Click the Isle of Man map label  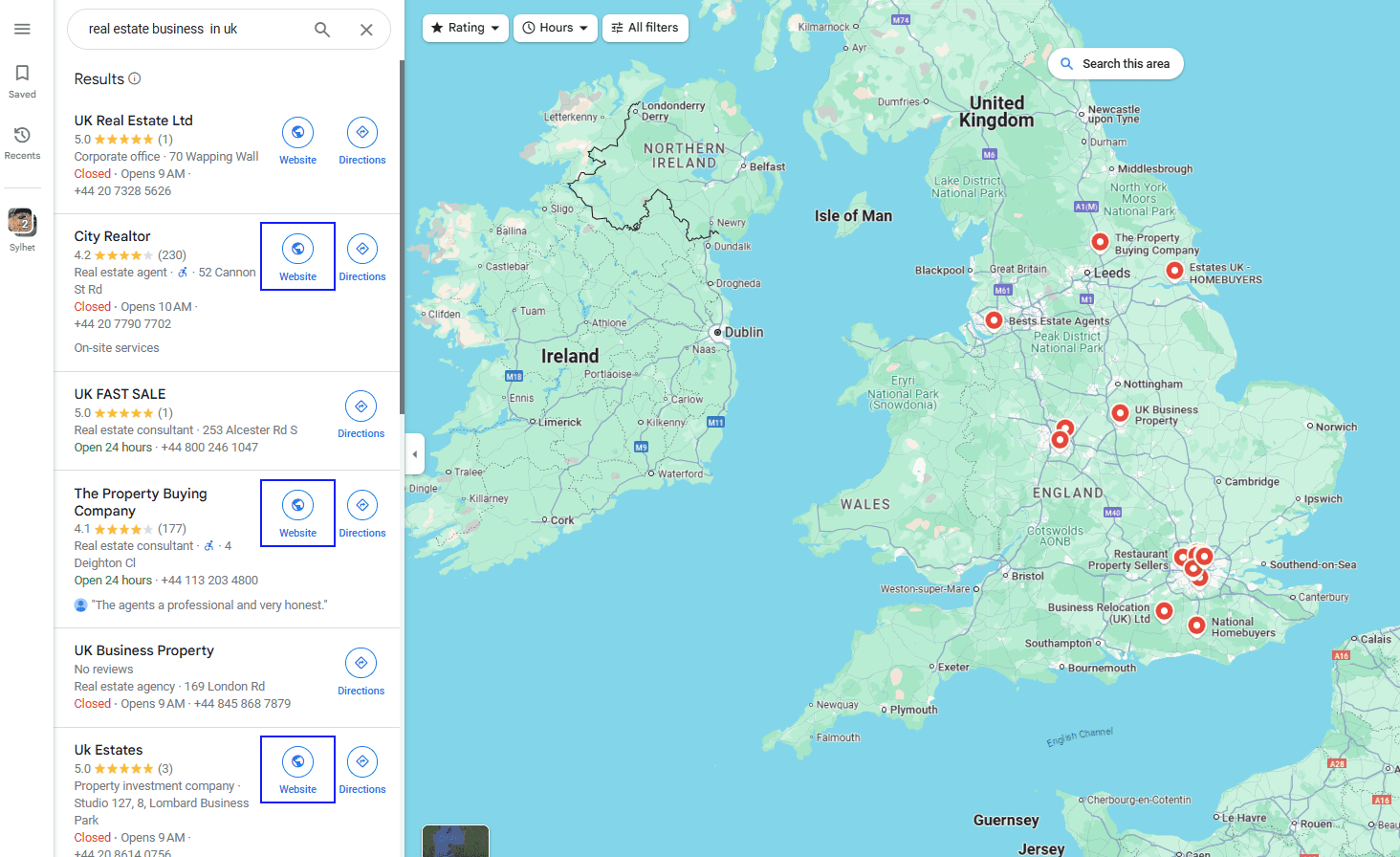tap(853, 216)
